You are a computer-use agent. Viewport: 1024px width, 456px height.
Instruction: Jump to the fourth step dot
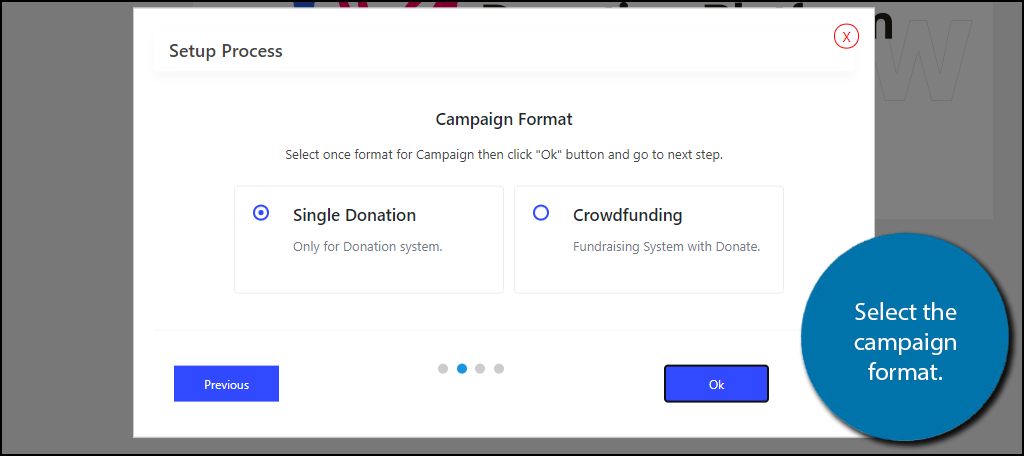pyautogui.click(x=499, y=368)
